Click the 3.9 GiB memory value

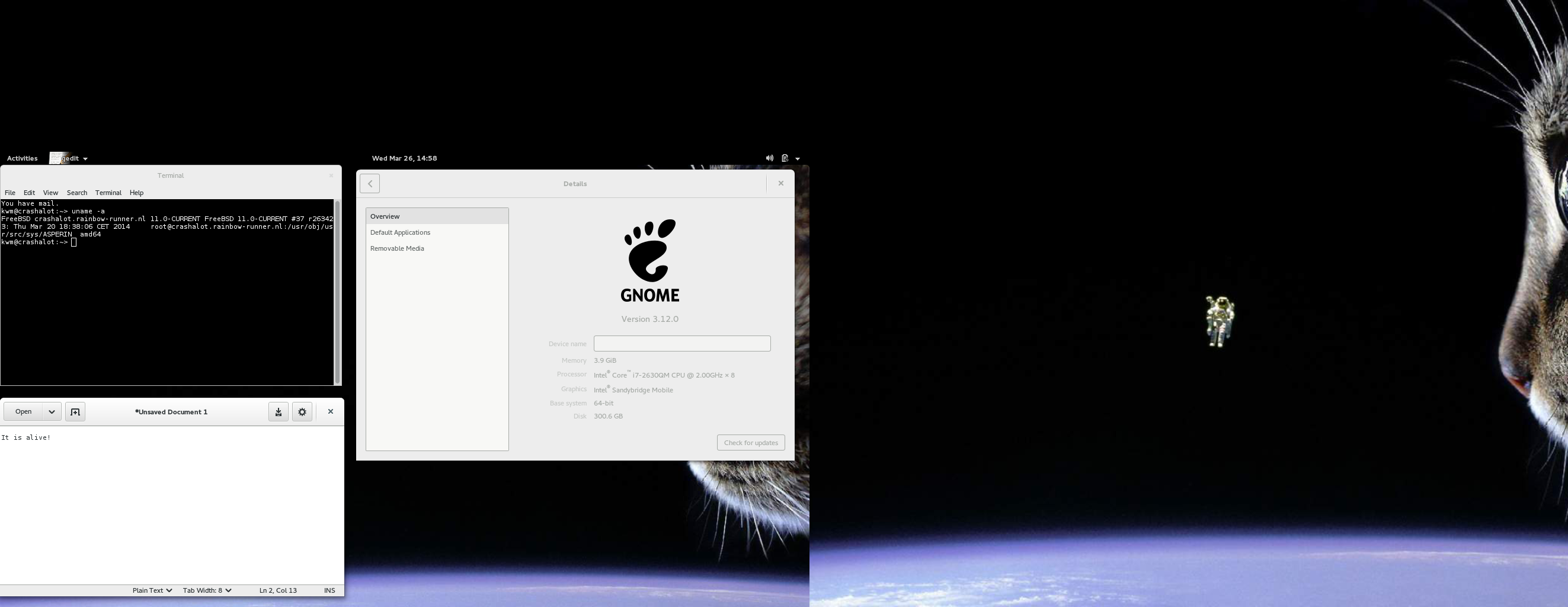[x=605, y=360]
